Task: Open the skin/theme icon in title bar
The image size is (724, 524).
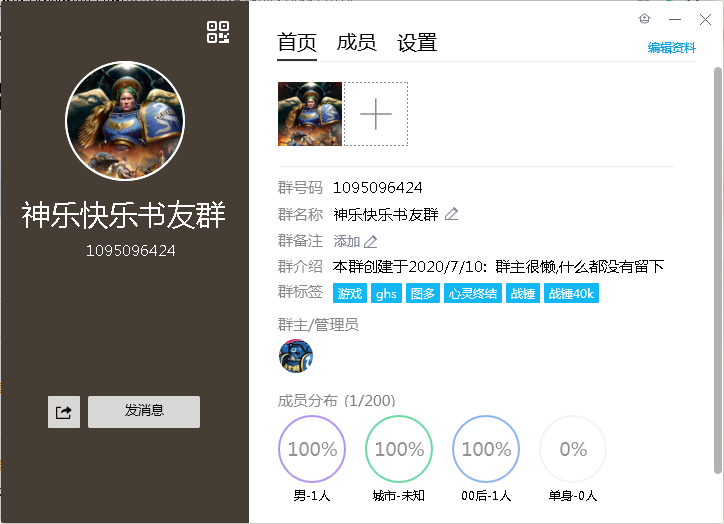Action: coord(644,19)
